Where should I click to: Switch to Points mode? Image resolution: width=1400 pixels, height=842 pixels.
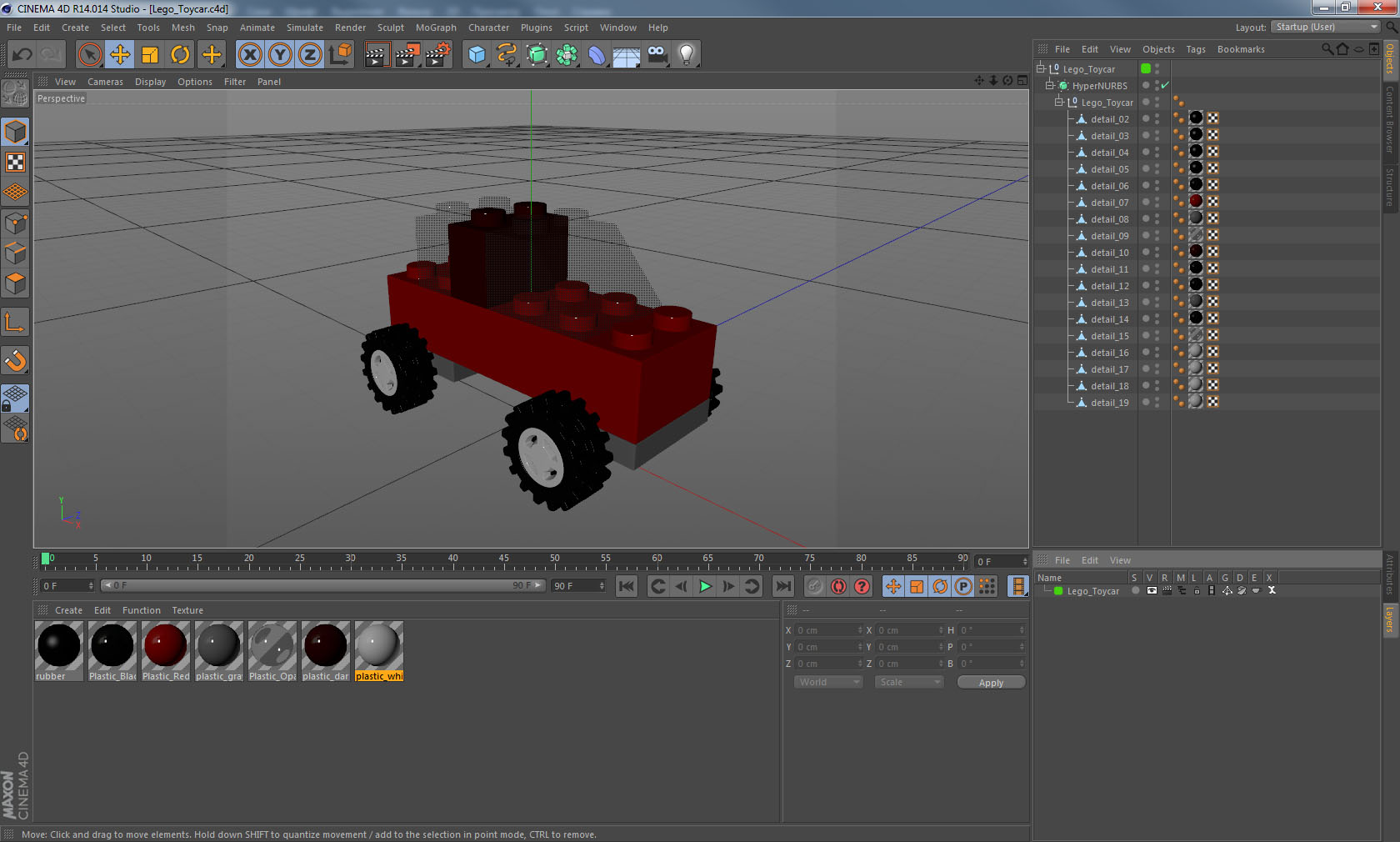[x=16, y=223]
